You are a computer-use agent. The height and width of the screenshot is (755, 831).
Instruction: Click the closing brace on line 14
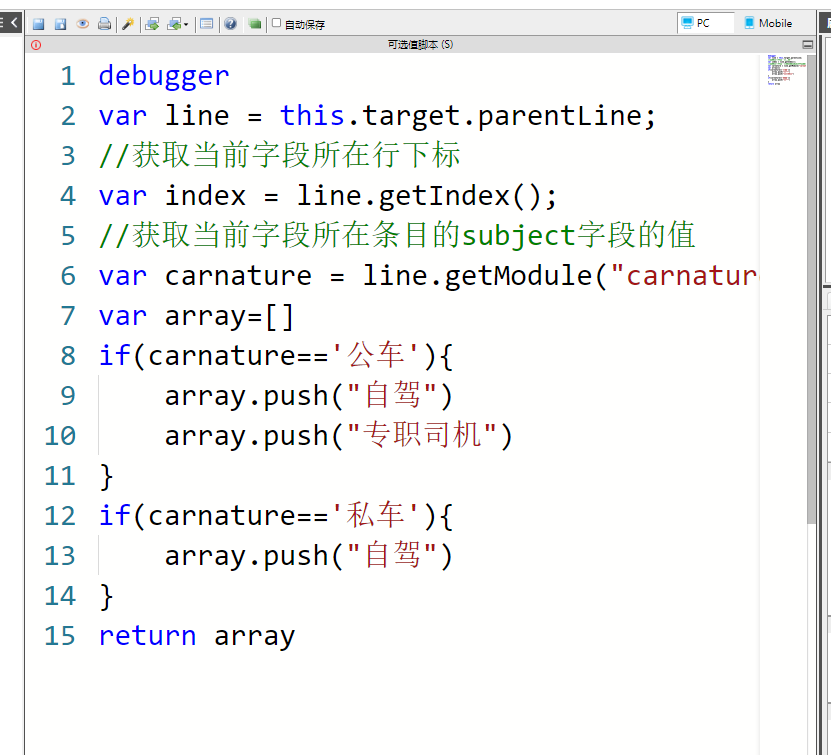point(106,597)
